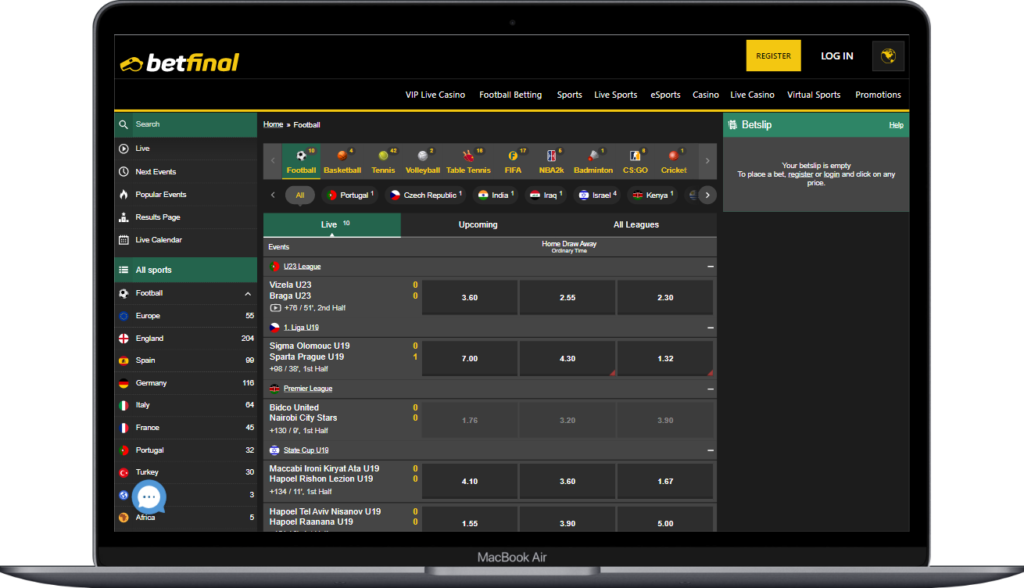Toggle the All countries filter
Viewport: 1024px width, 588px height.
click(x=300, y=195)
